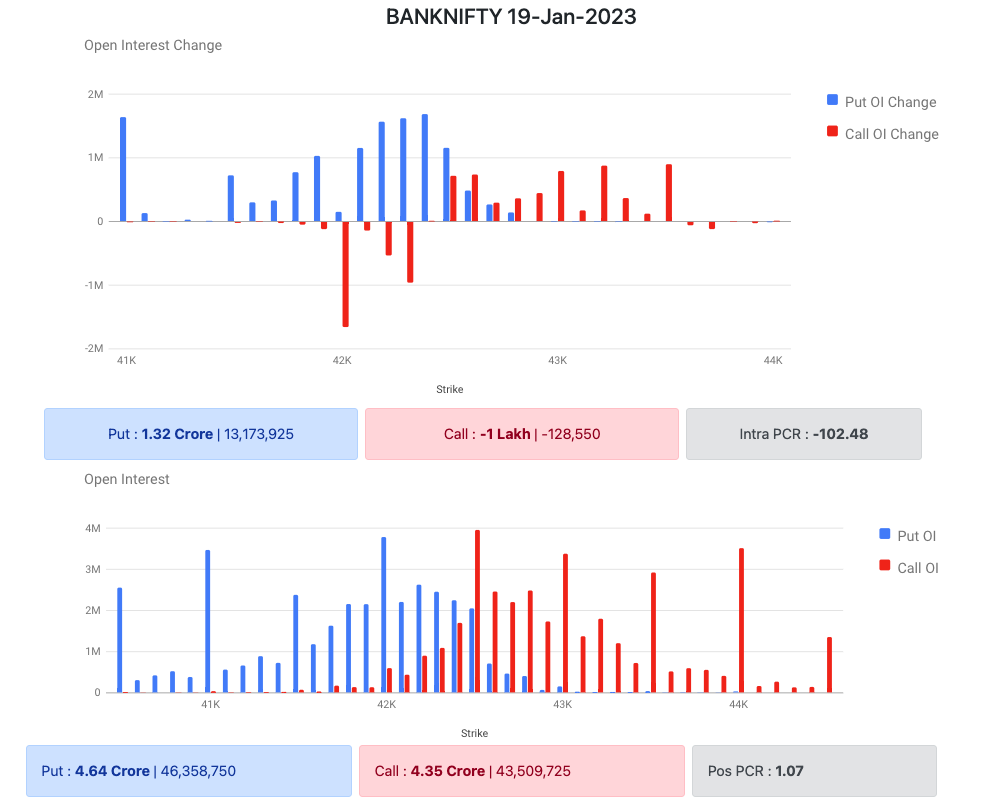
Task: Click the red Call OI Change legend swatch
Action: coord(832,133)
